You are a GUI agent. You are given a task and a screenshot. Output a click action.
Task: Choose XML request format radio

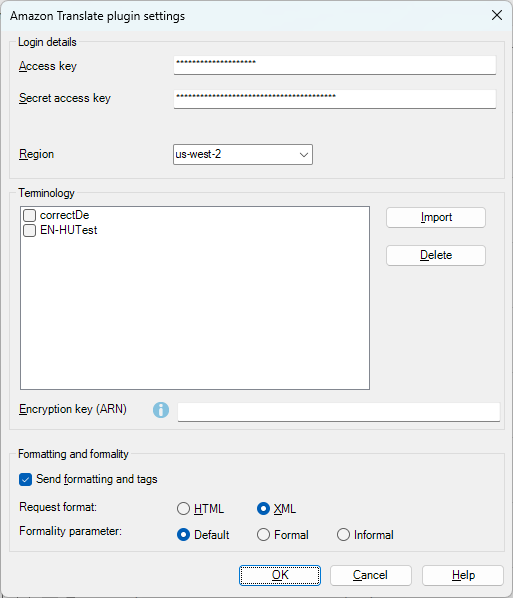[263, 508]
